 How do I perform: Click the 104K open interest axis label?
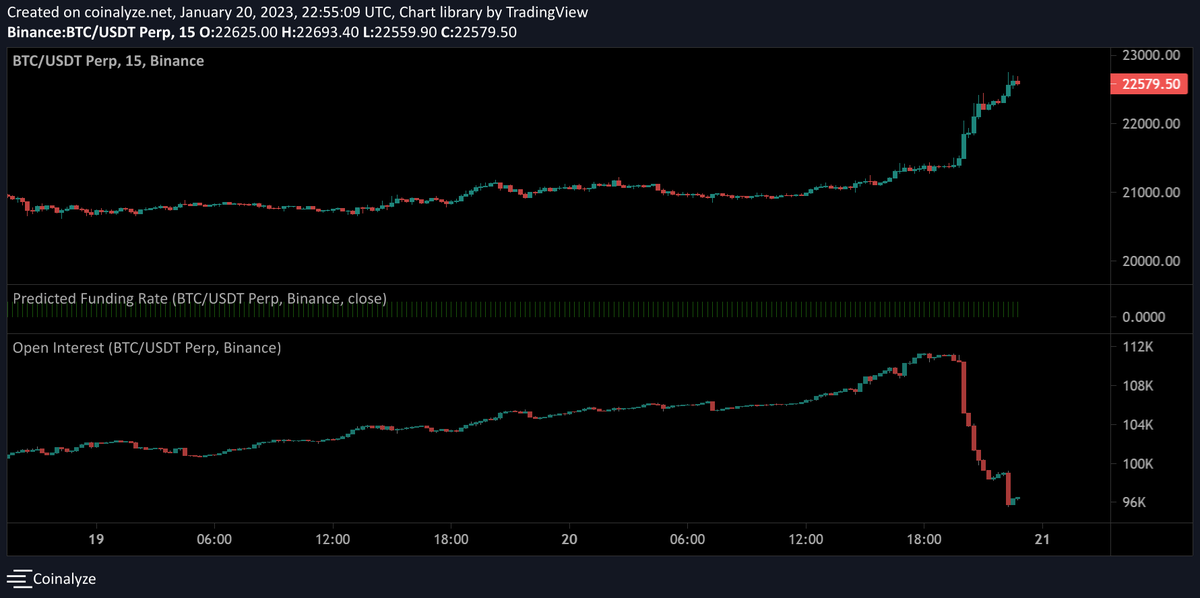coord(1140,425)
